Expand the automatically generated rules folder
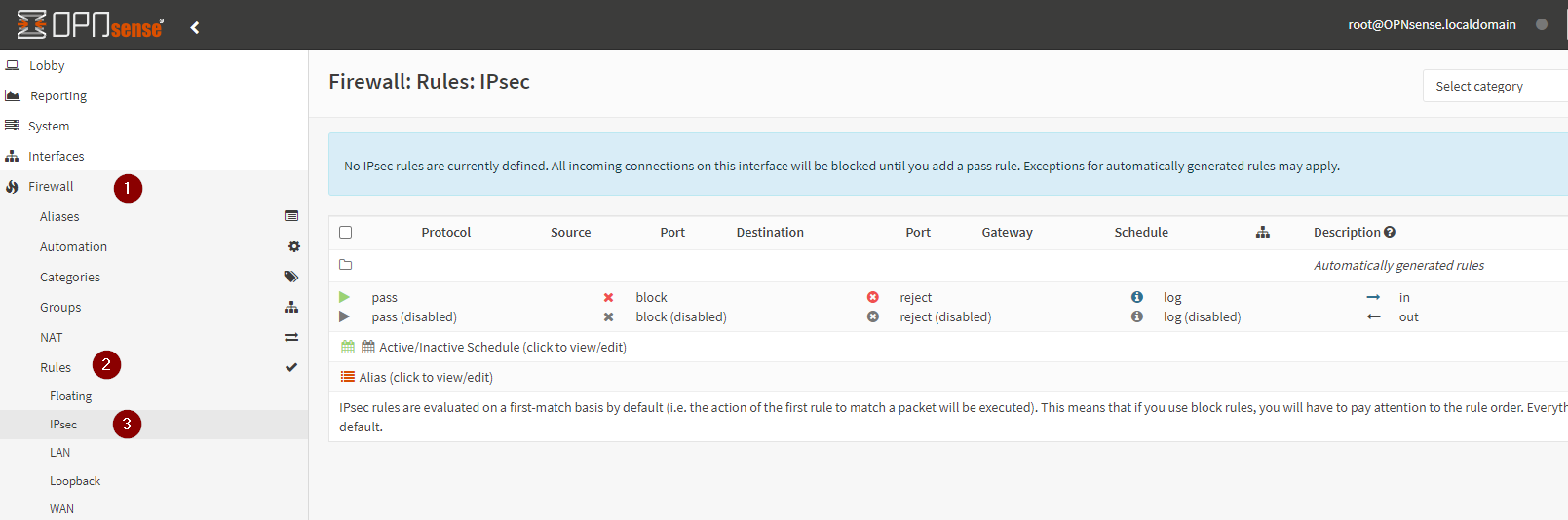Viewport: 1568px width, 520px height. (345, 265)
